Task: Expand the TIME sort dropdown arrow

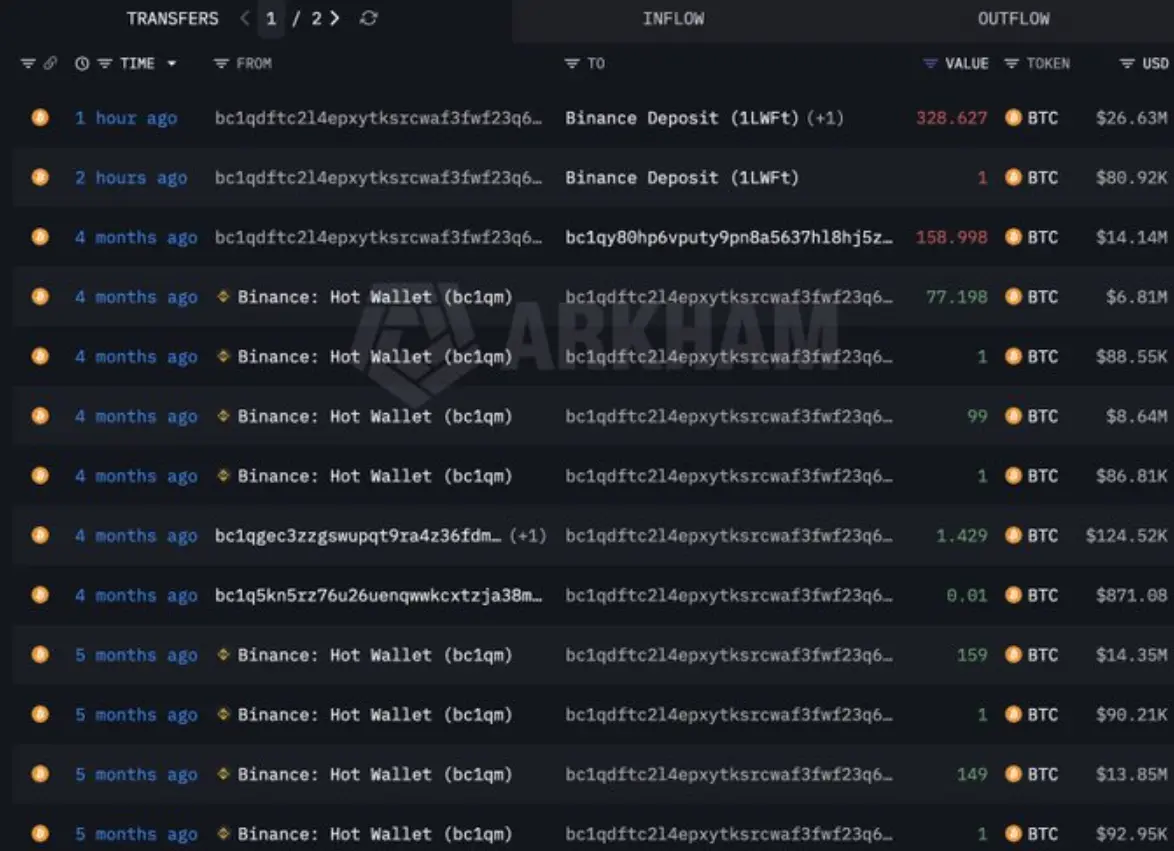Action: (171, 64)
